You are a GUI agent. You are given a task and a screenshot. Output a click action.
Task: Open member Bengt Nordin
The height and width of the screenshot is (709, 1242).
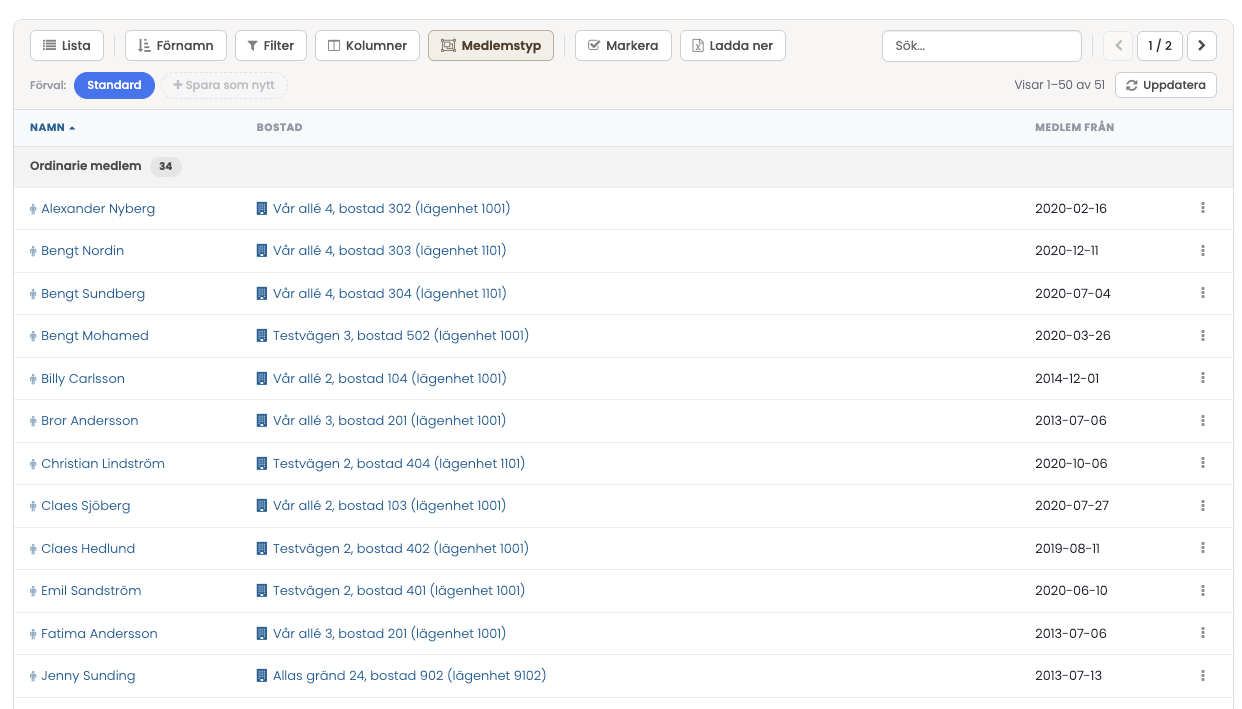(83, 251)
